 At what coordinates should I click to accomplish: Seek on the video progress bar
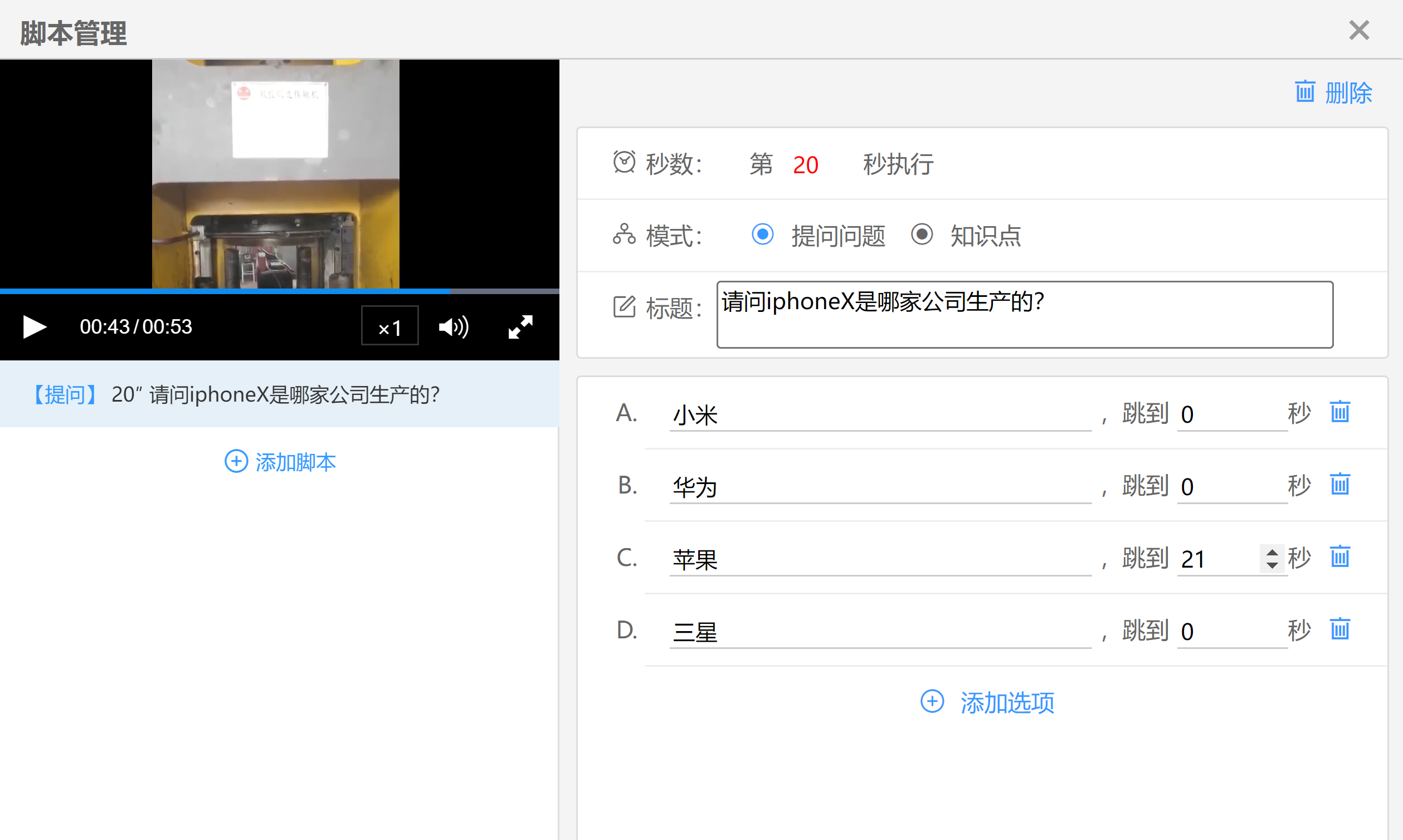tap(280, 291)
